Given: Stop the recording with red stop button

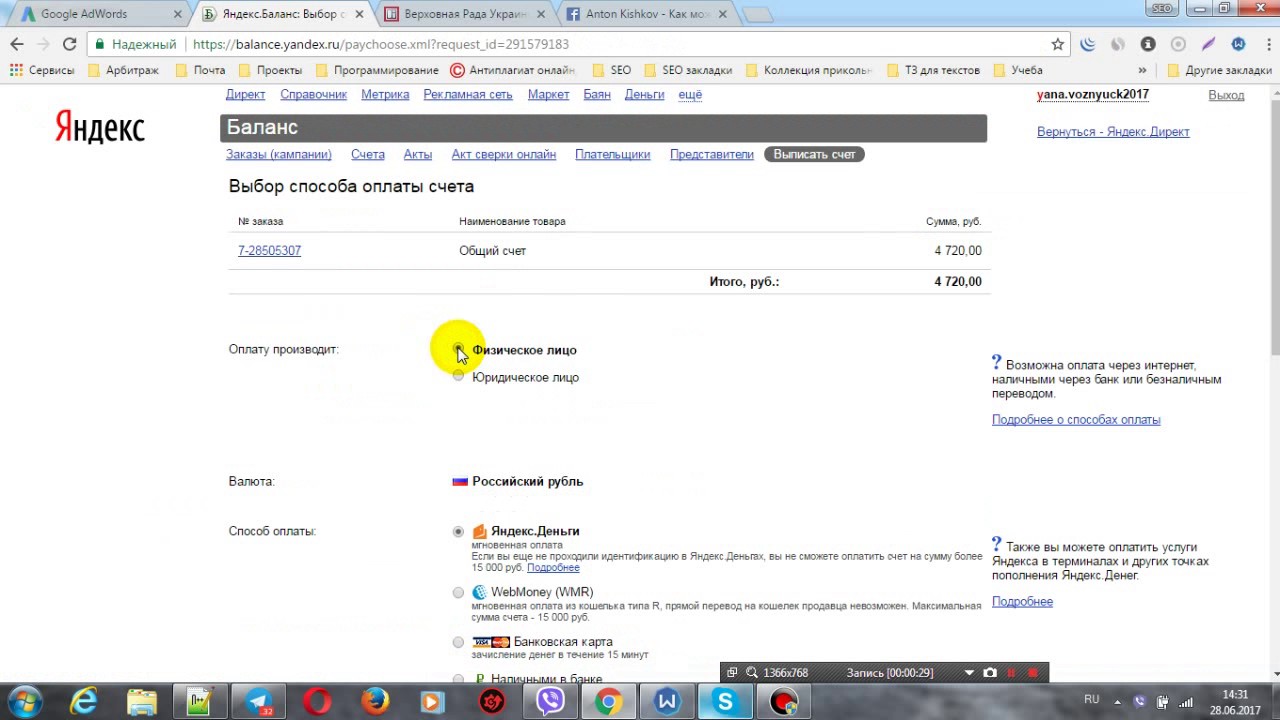Looking at the screenshot, I should [x=1033, y=673].
